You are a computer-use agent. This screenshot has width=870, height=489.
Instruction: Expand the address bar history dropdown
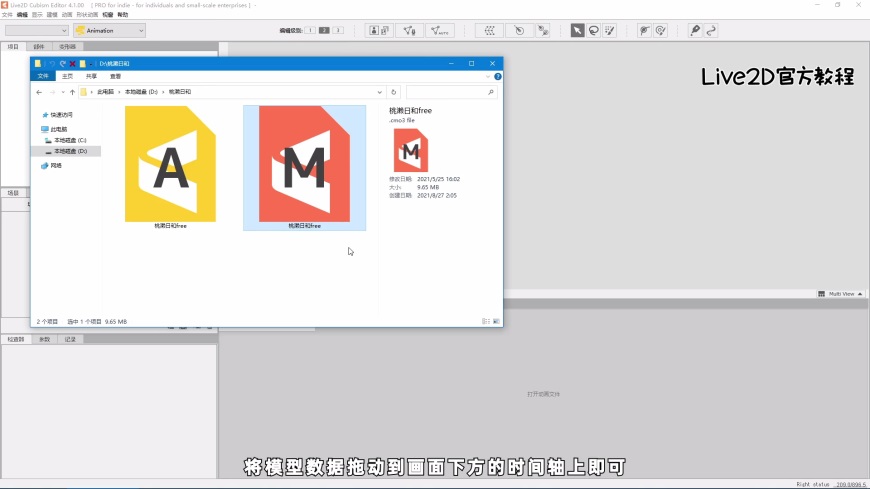(380, 92)
